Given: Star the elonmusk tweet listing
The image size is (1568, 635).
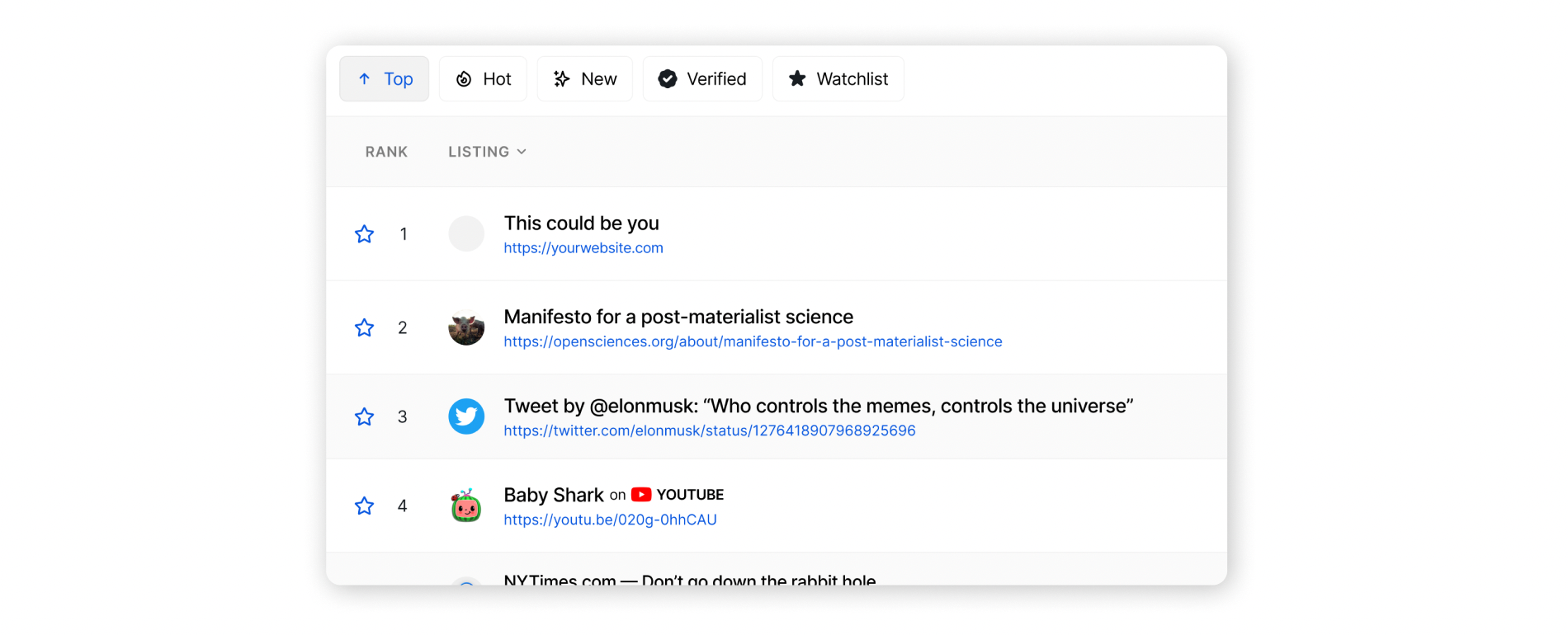Looking at the screenshot, I should click(x=364, y=417).
